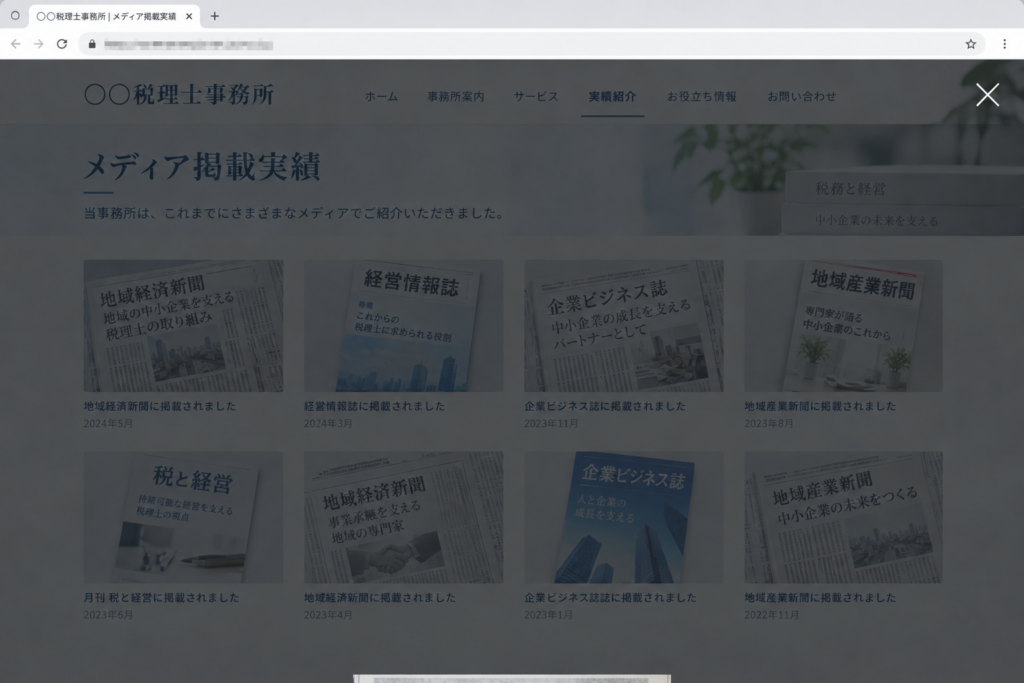Open the お役立ち情報 navigation item
Image resolution: width=1024 pixels, height=683 pixels.
701,97
